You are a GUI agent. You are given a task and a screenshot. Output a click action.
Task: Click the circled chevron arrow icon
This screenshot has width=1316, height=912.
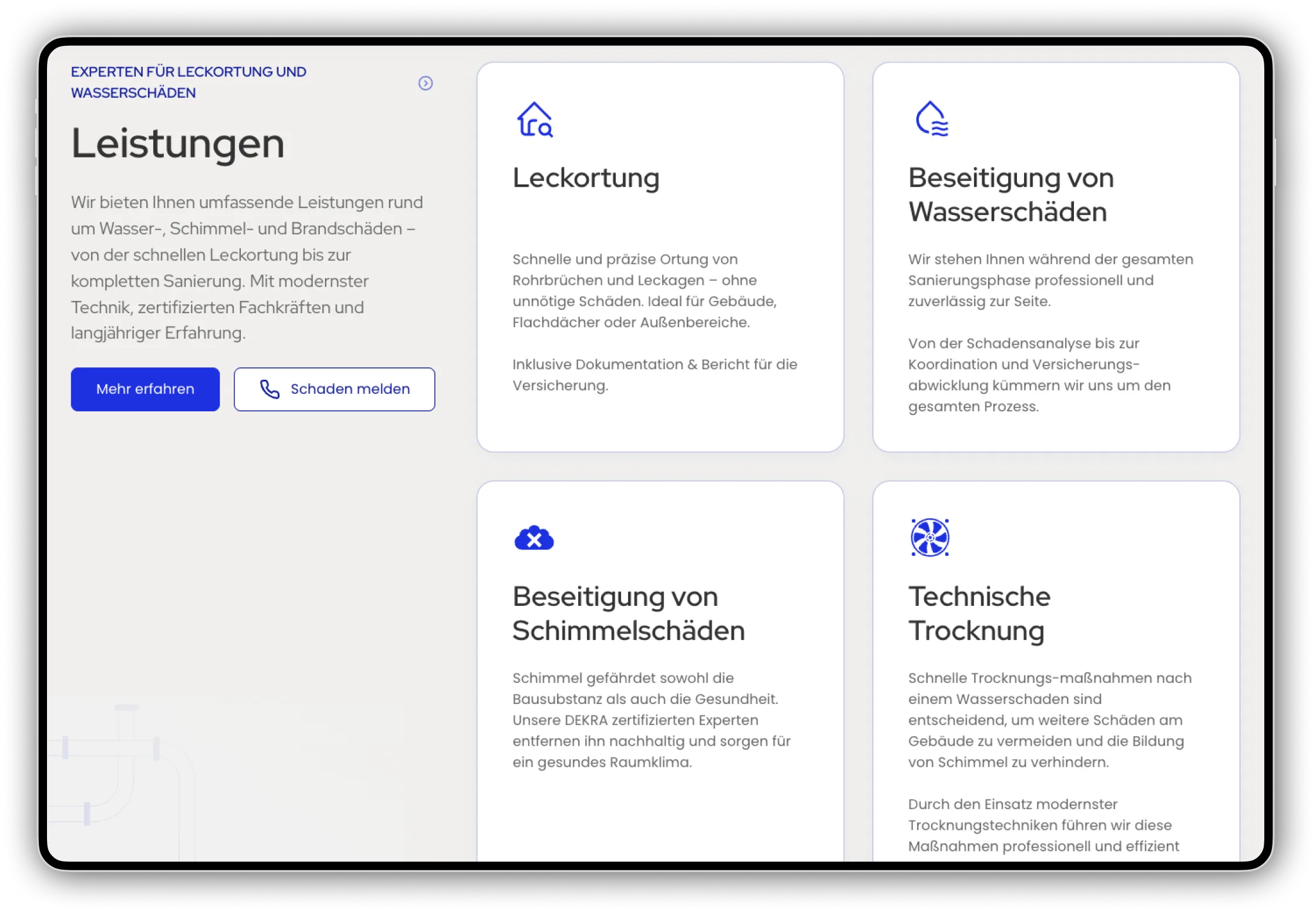click(x=425, y=83)
